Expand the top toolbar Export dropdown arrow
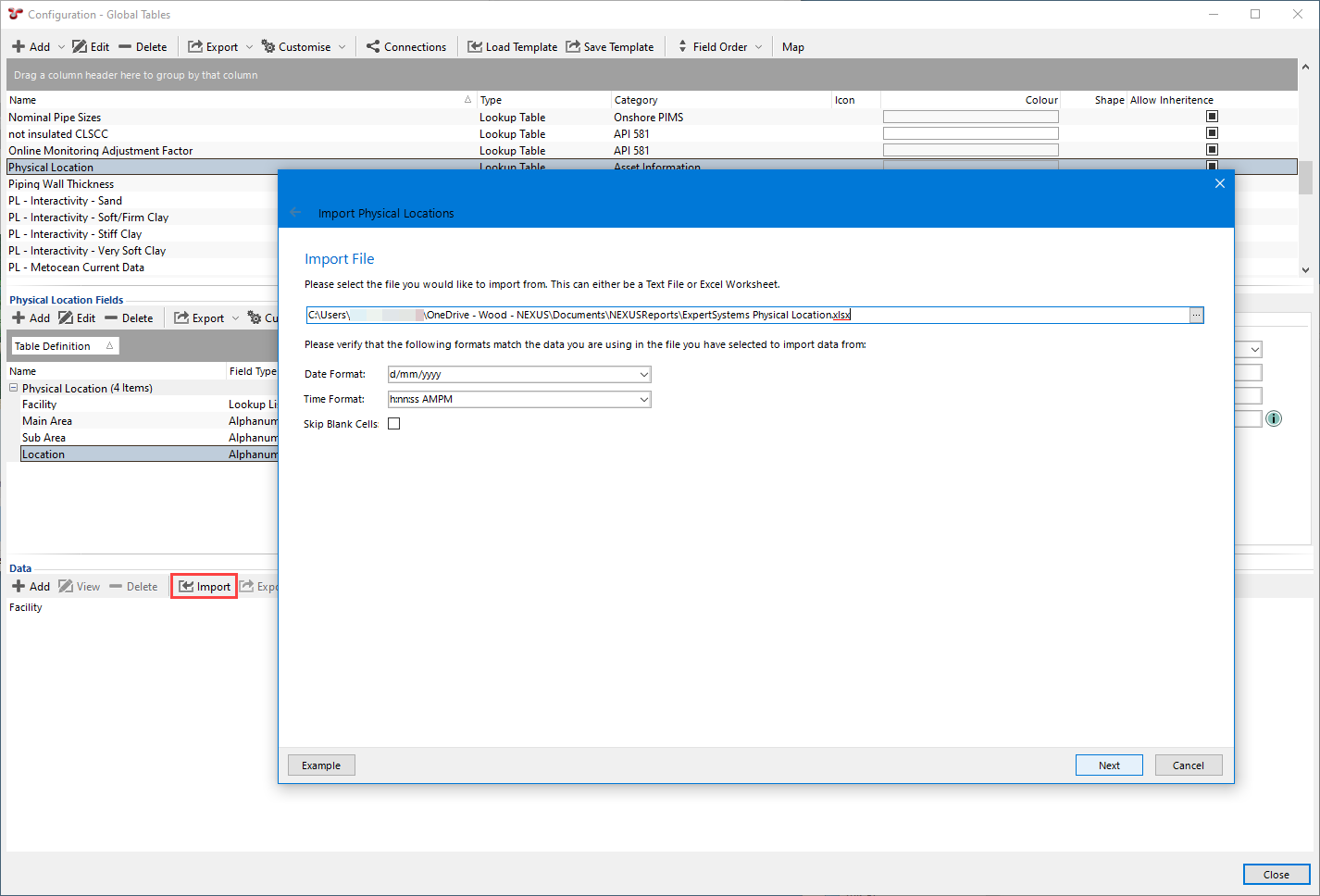This screenshot has height=896, width=1320. click(249, 46)
